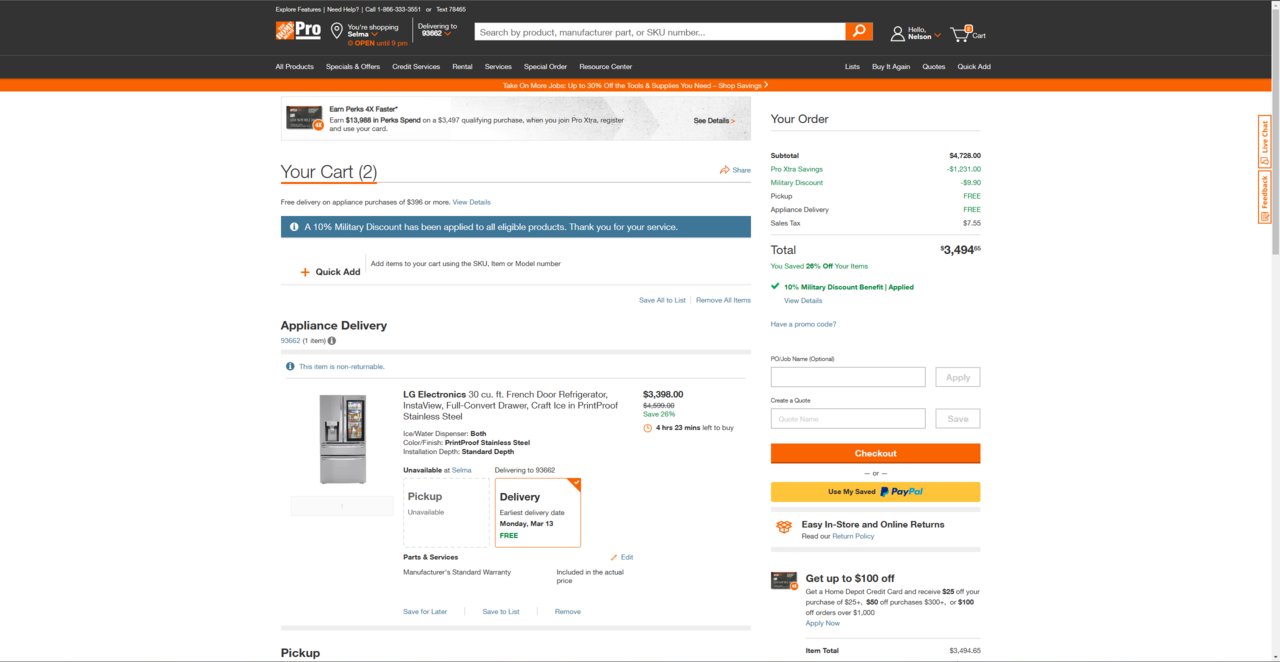Click Apply button for PO/Job Name
This screenshot has width=1280, height=662.
click(x=958, y=377)
